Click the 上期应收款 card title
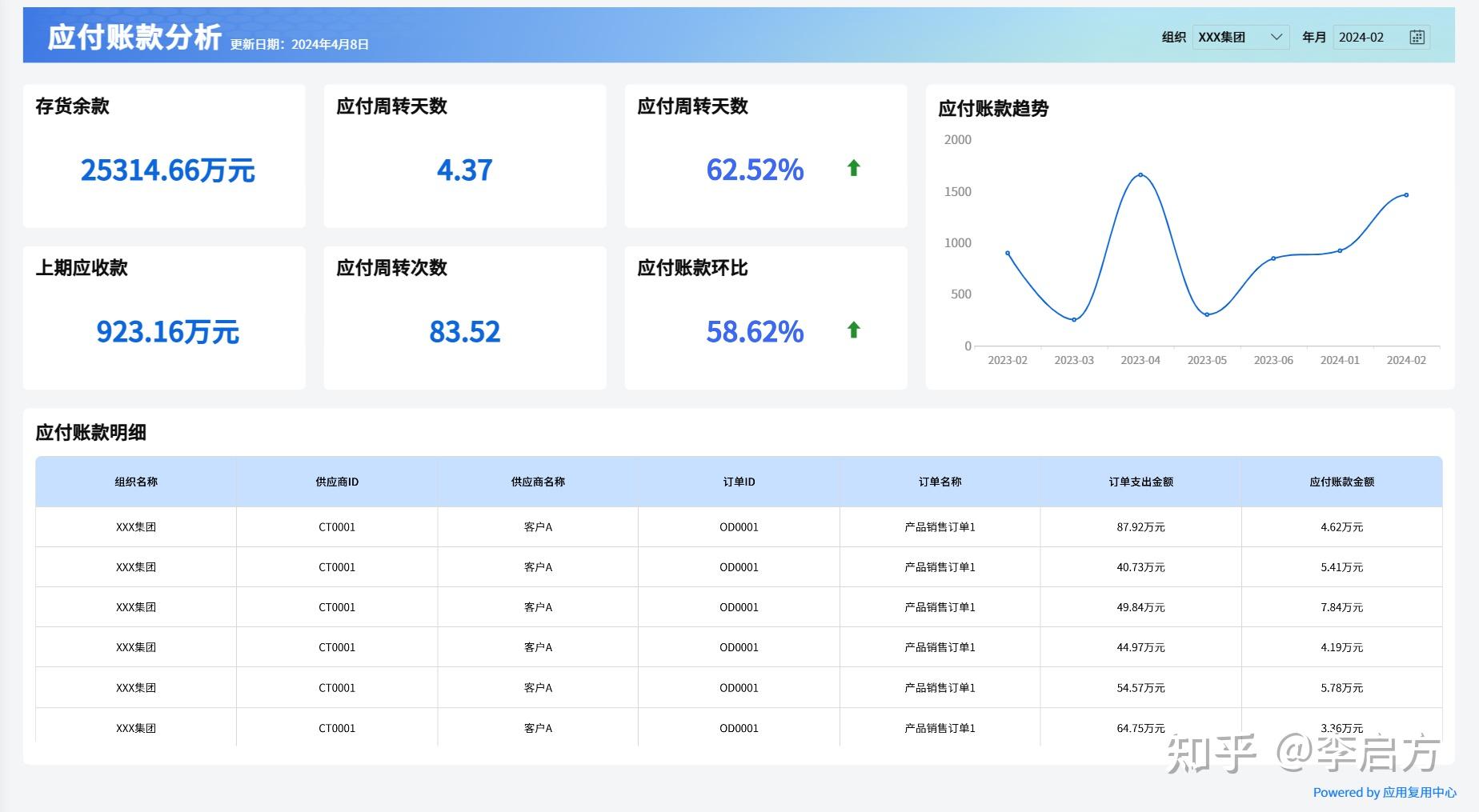 pos(82,268)
